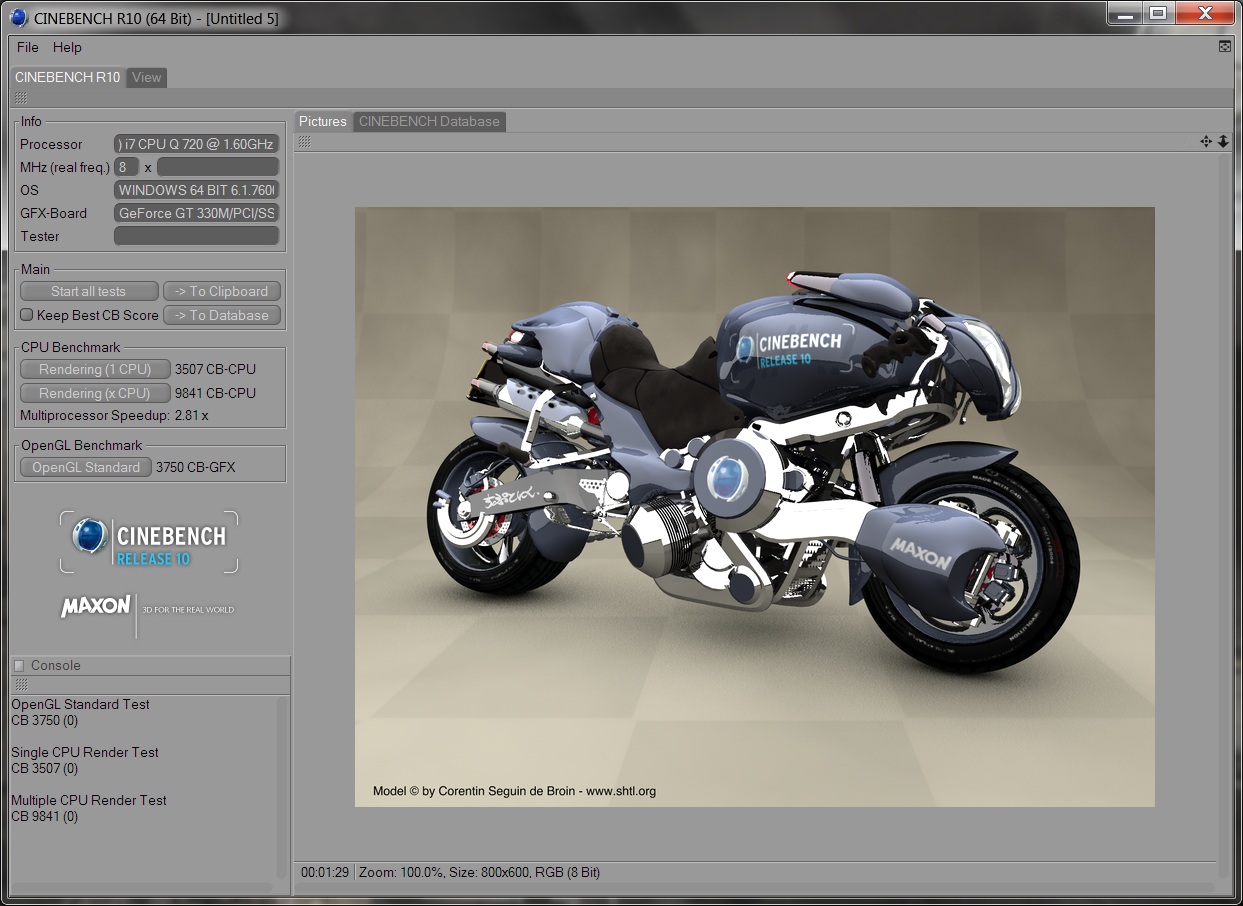Click the MHz CPU count field showing 8
Image resolution: width=1243 pixels, height=906 pixels.
pos(127,167)
